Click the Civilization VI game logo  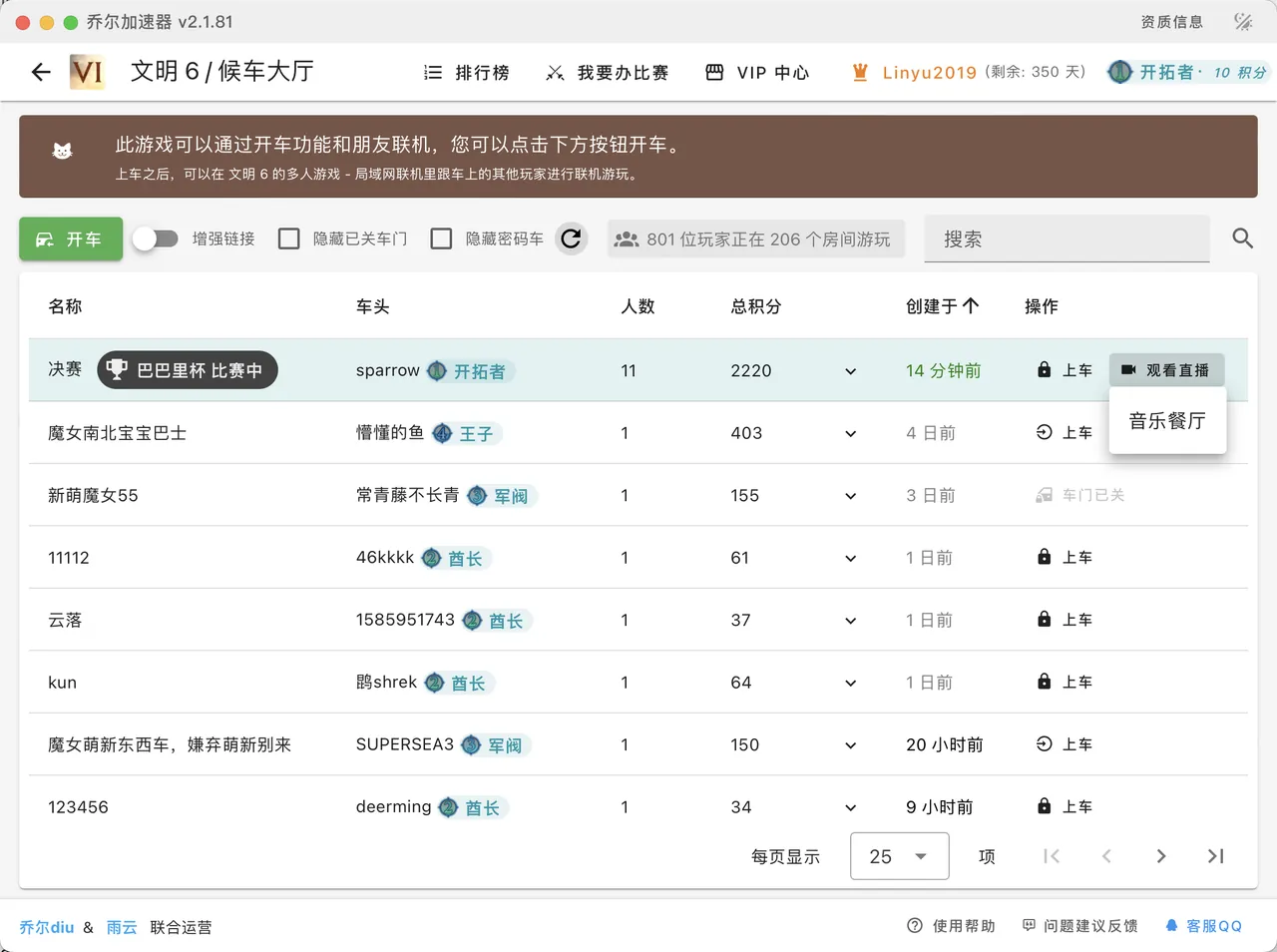88,72
